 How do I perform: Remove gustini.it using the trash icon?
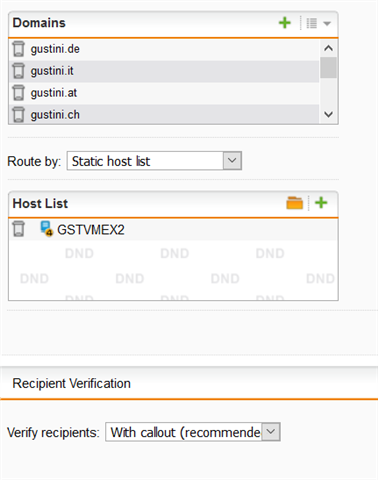pyautogui.click(x=19, y=71)
